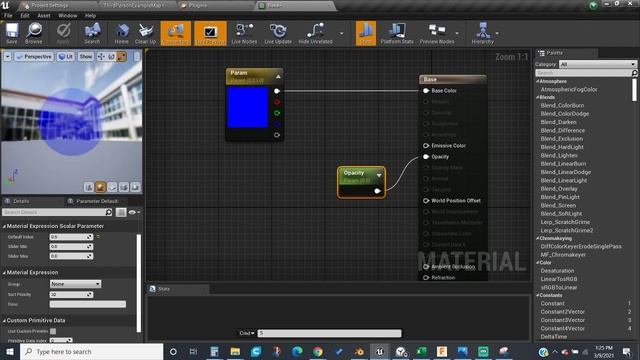Collapse Material Expression Scalar Parameter section

pyautogui.click(x=4, y=226)
